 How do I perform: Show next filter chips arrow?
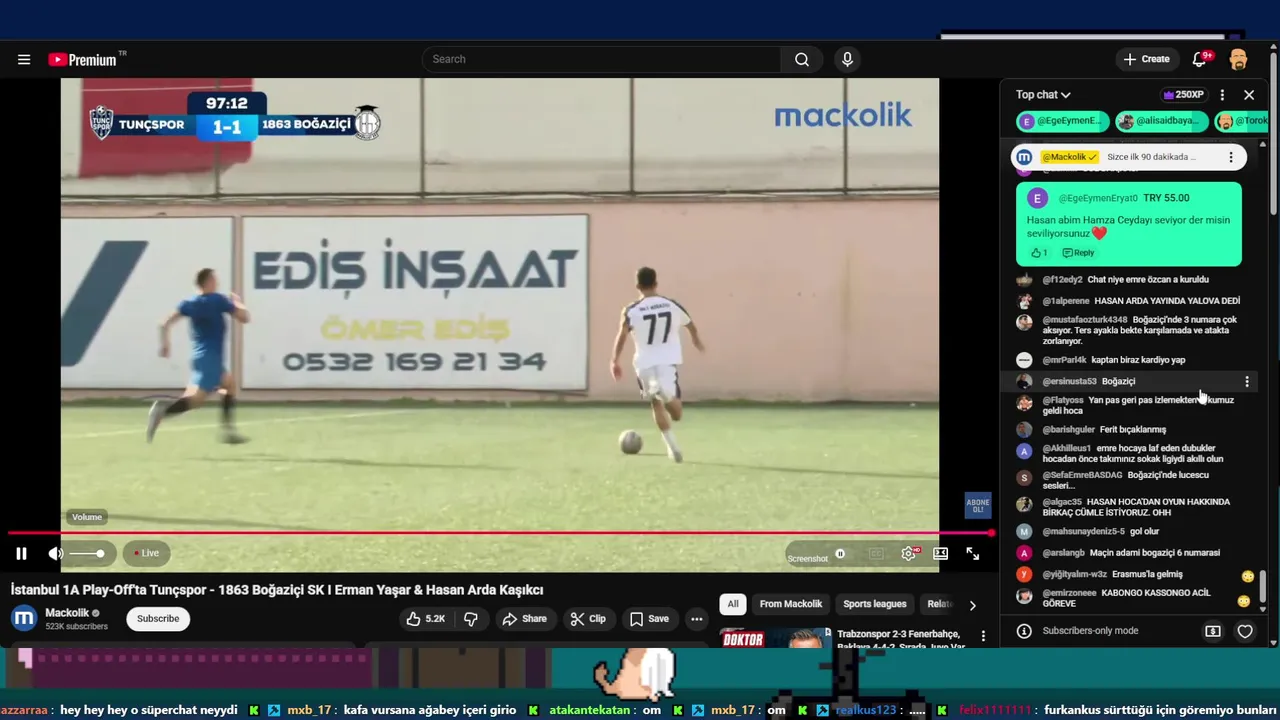pos(972,605)
